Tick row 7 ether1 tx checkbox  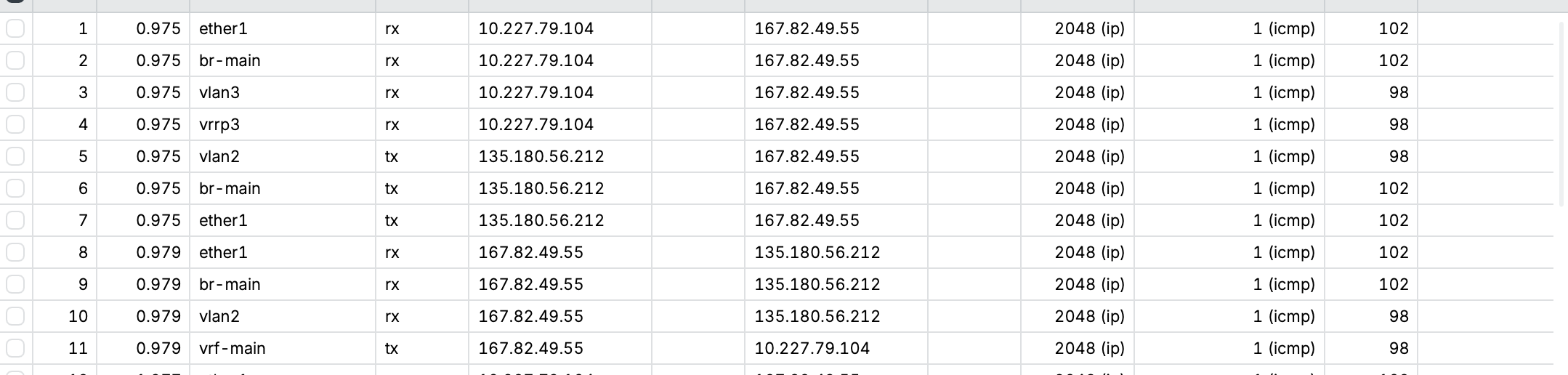15,220
